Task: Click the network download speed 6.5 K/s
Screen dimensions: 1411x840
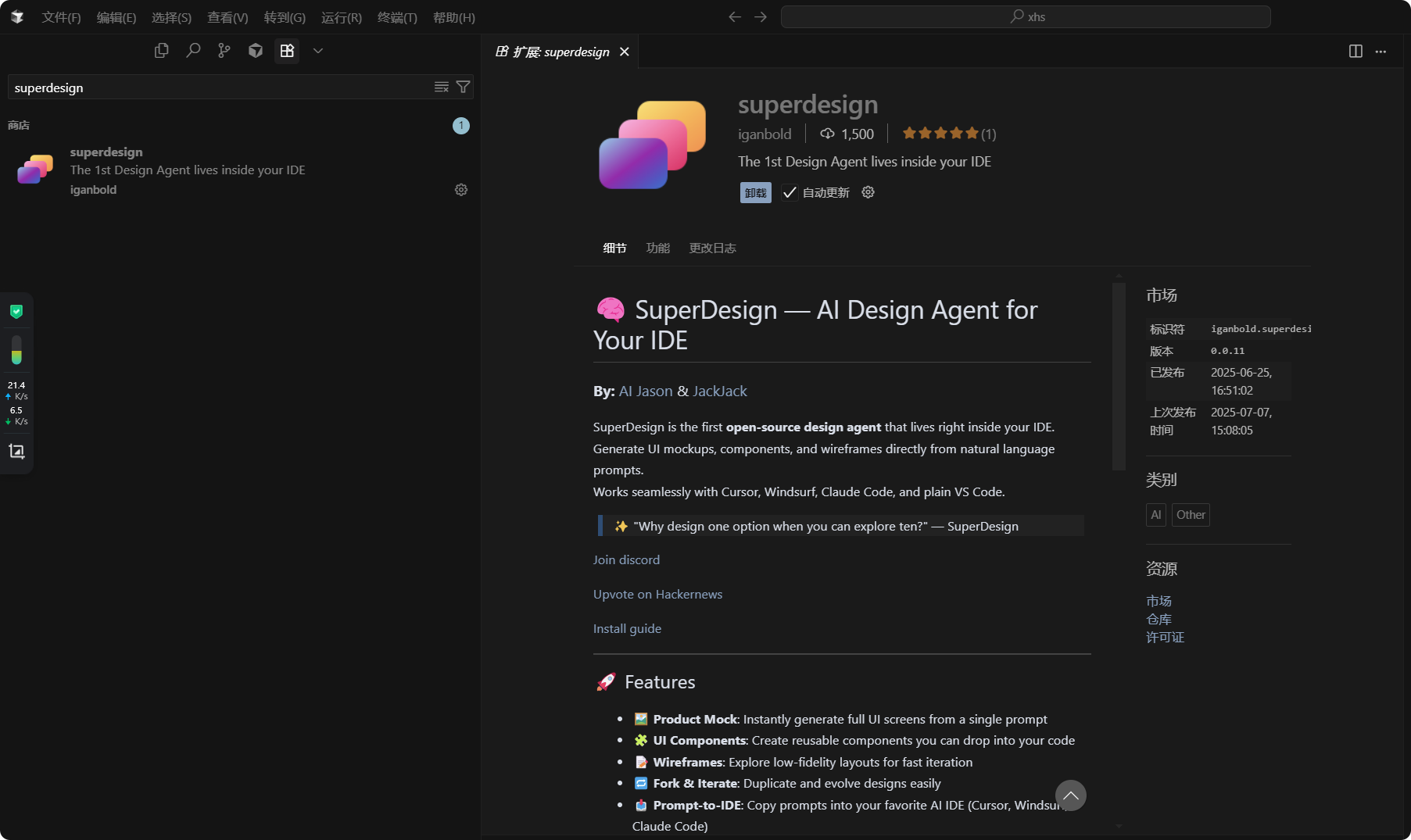Action: point(16,416)
